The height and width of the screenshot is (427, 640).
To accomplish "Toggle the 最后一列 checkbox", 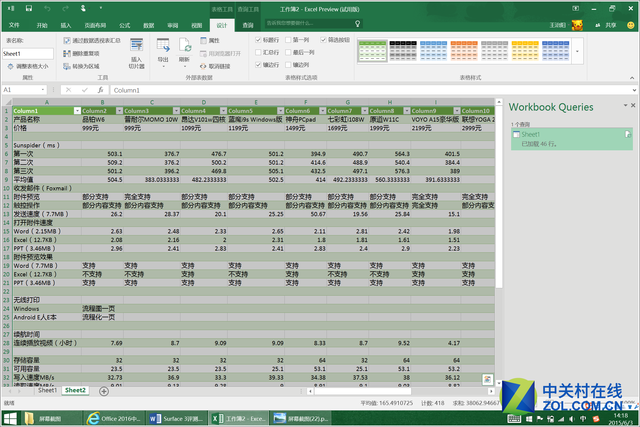I will click(288, 52).
